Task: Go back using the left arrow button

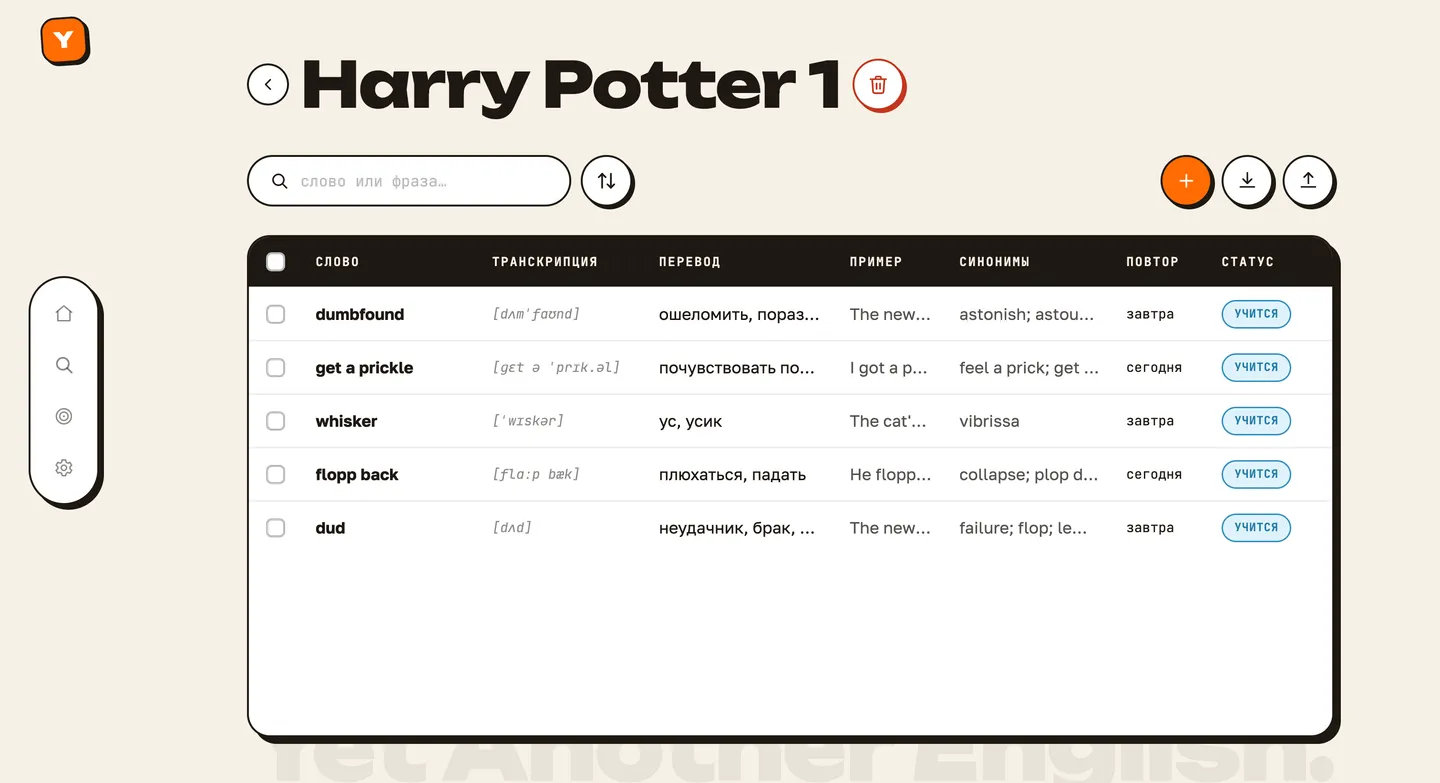Action: (x=268, y=85)
